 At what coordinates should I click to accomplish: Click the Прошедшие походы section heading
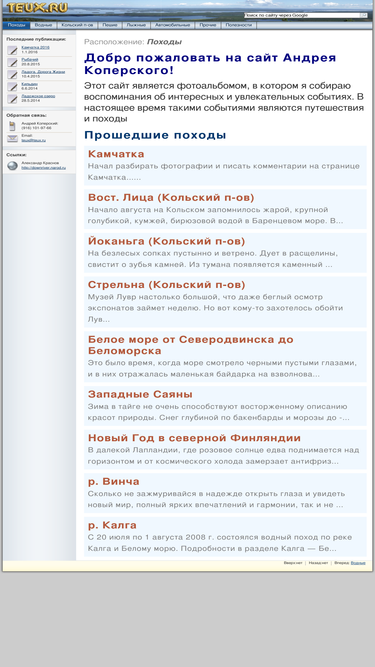[x=155, y=135]
